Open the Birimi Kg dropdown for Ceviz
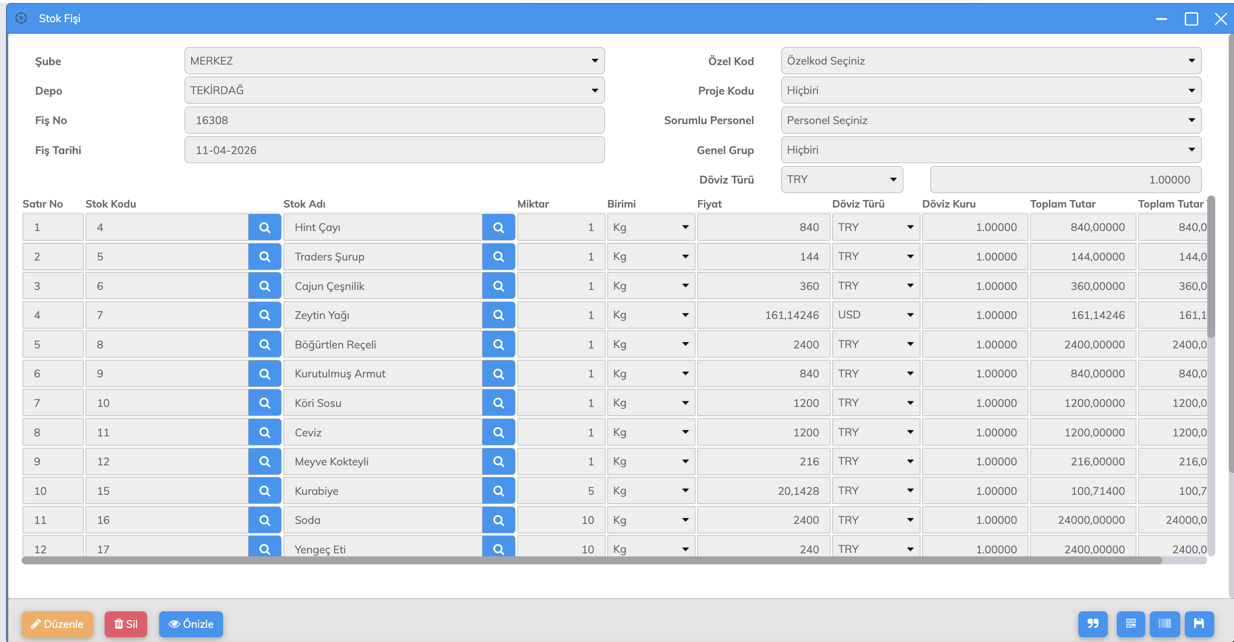The height and width of the screenshot is (642, 1234). 650,432
